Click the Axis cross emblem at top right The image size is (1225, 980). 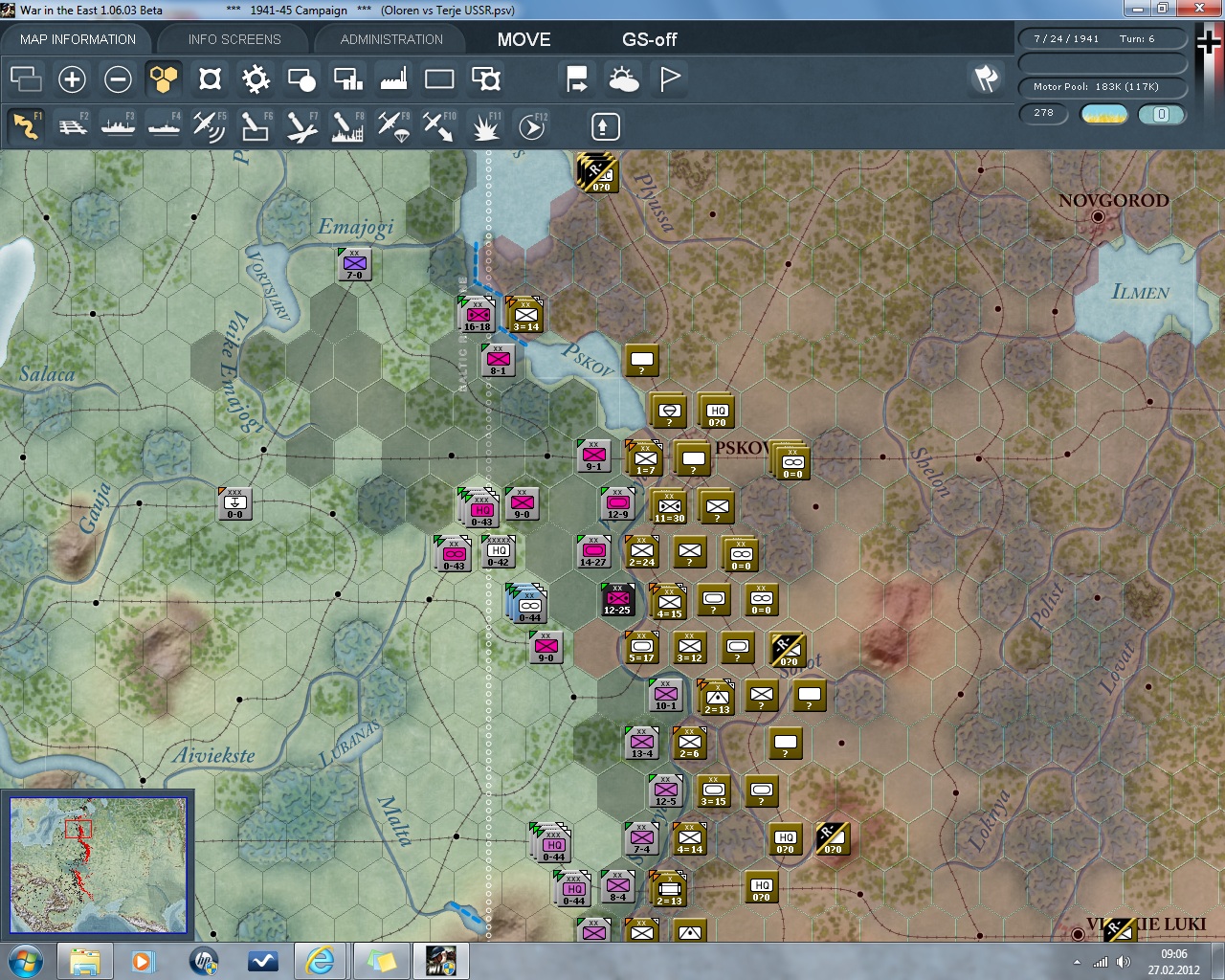(1208, 43)
